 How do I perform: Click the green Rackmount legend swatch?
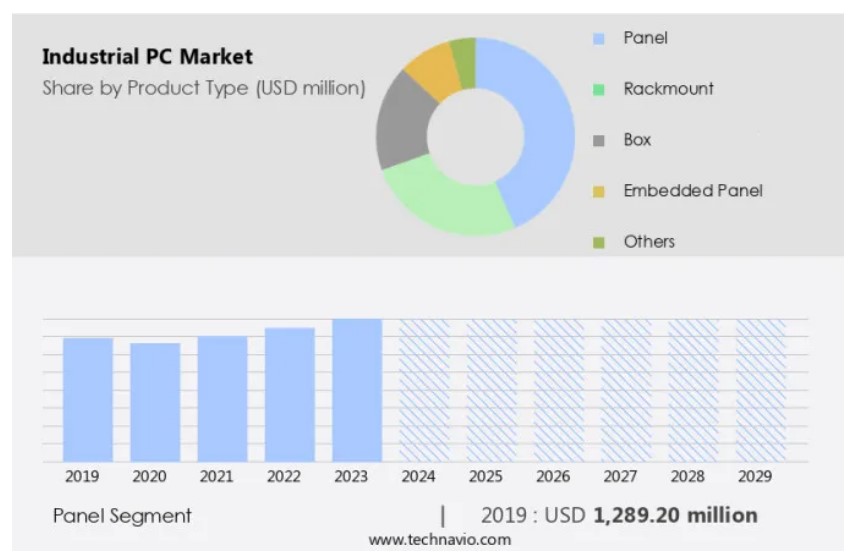(599, 89)
